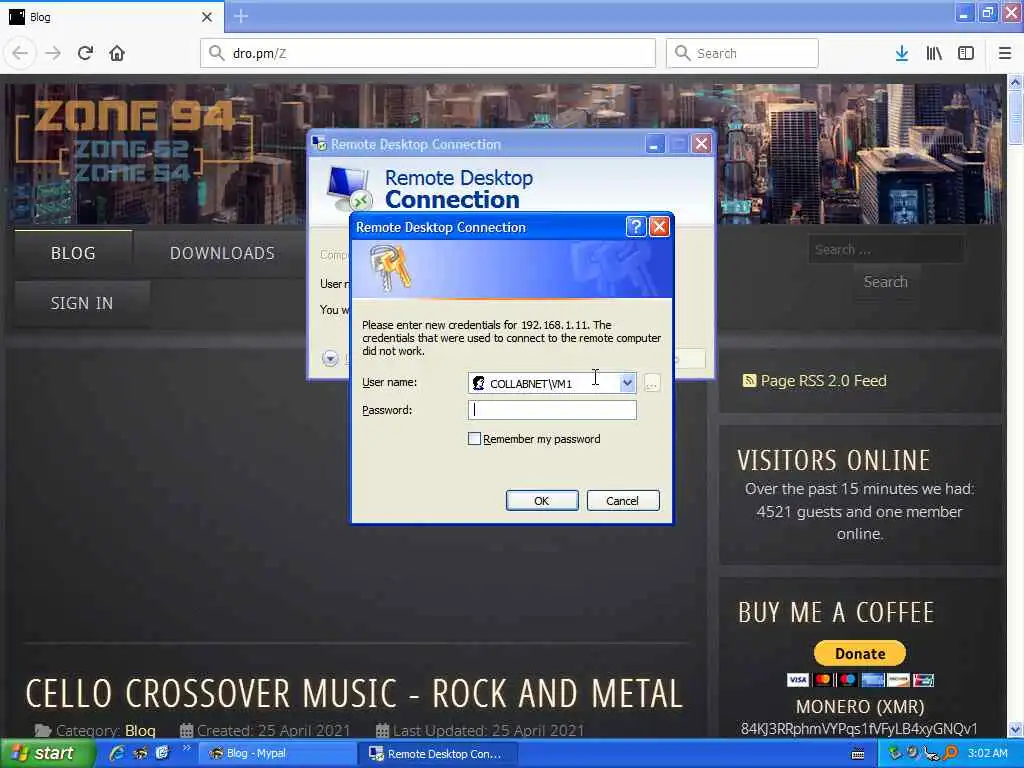
Task: Go back with the browser back arrow
Action: (20, 53)
